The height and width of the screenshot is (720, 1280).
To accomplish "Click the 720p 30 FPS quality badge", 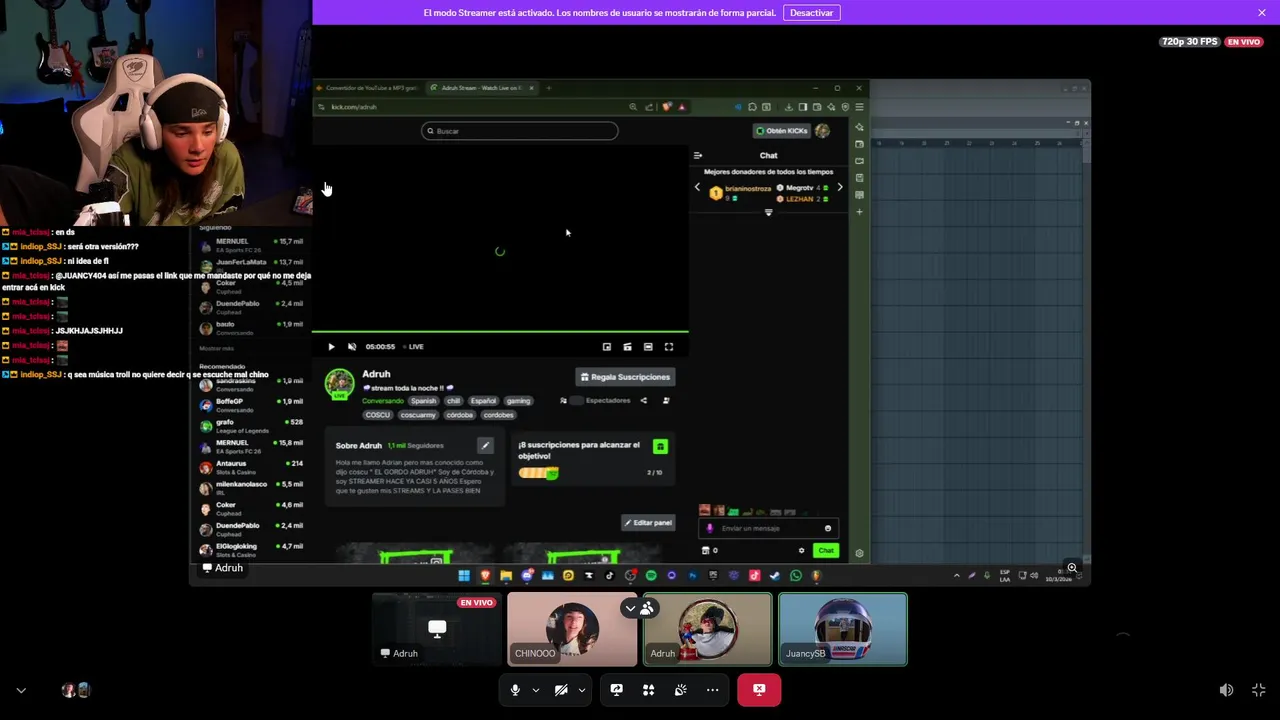I will [x=1190, y=42].
